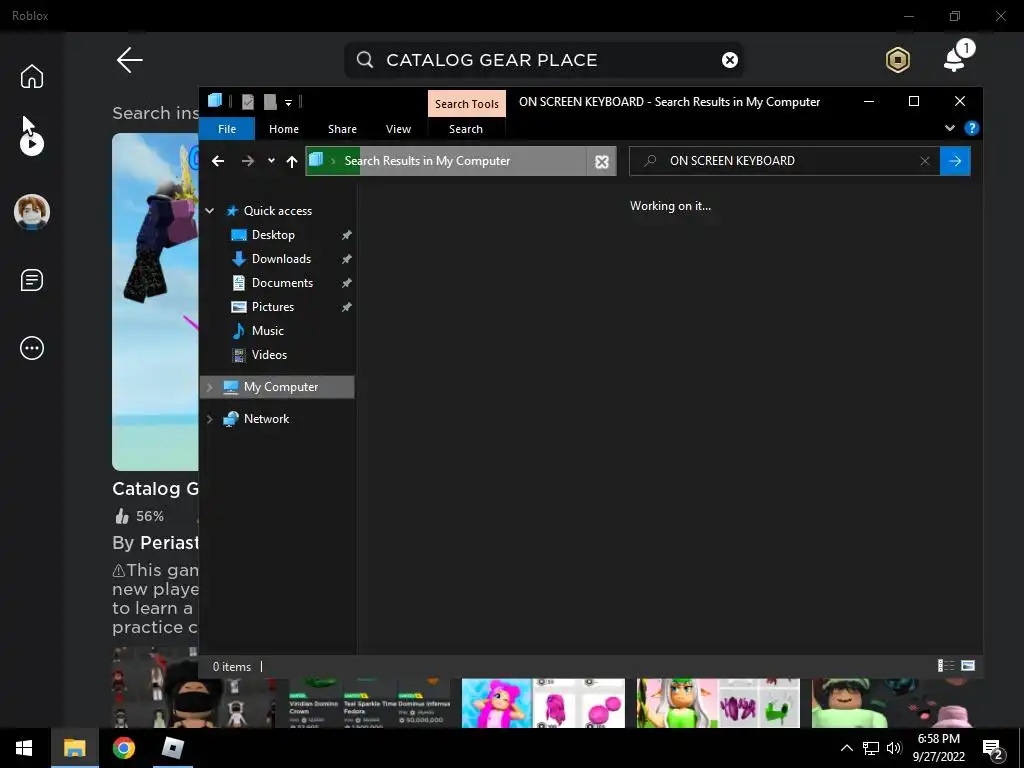
Task: Go up one folder level
Action: [x=291, y=161]
